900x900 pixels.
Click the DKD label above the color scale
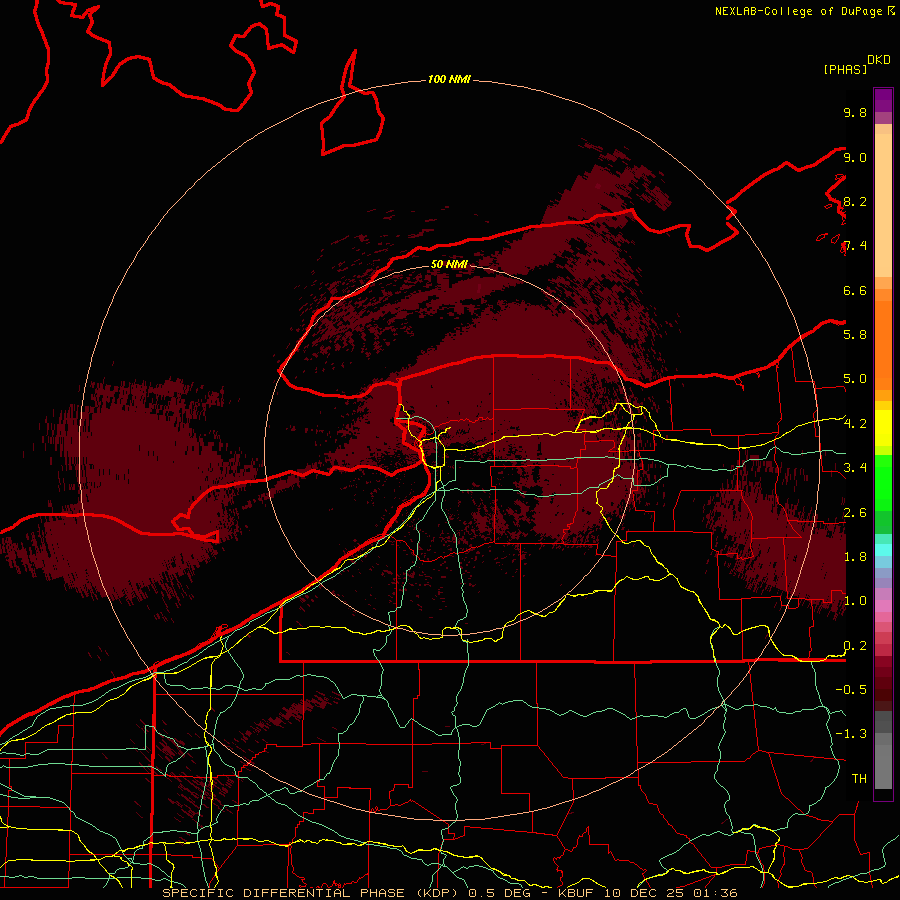pyautogui.click(x=878, y=60)
